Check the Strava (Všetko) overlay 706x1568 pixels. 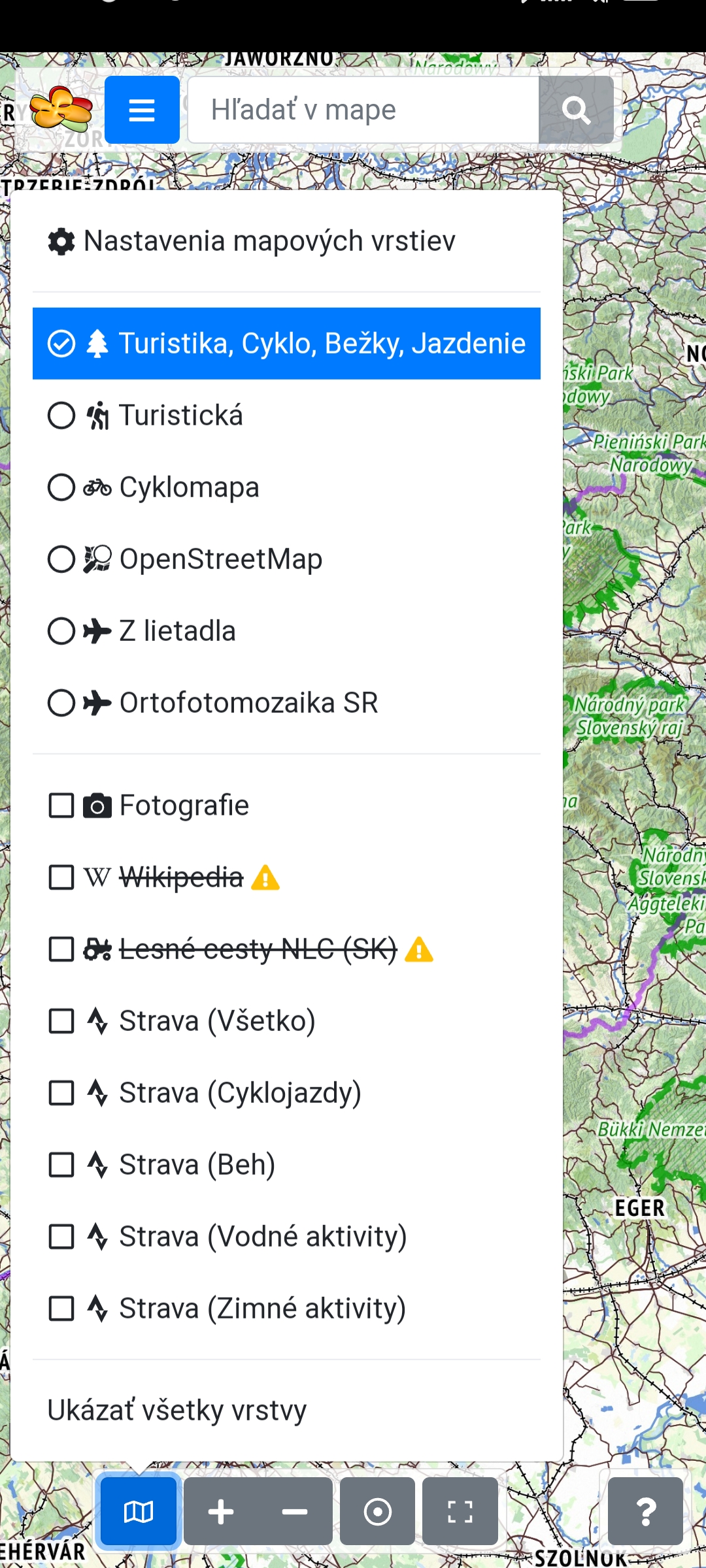pos(61,1021)
